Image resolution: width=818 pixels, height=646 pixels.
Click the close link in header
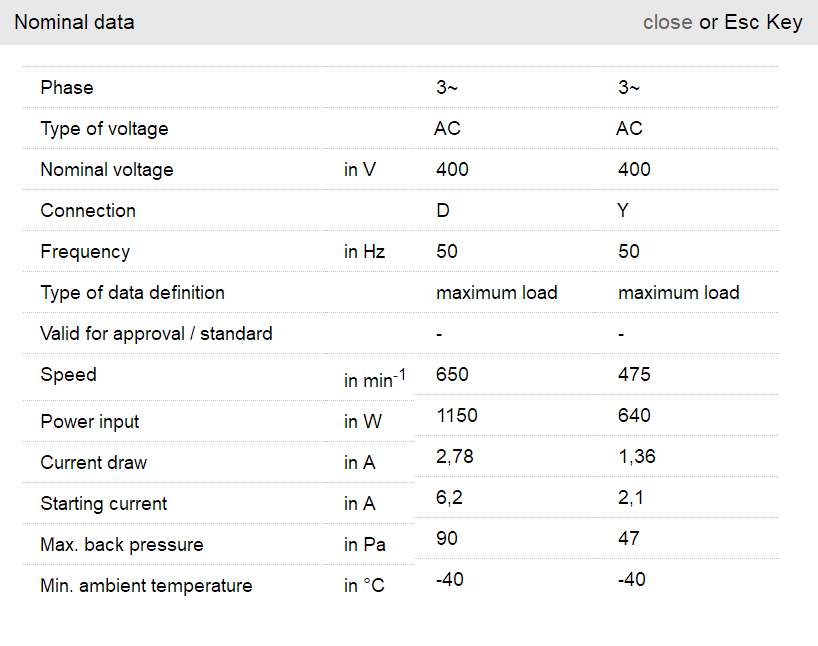[667, 22]
